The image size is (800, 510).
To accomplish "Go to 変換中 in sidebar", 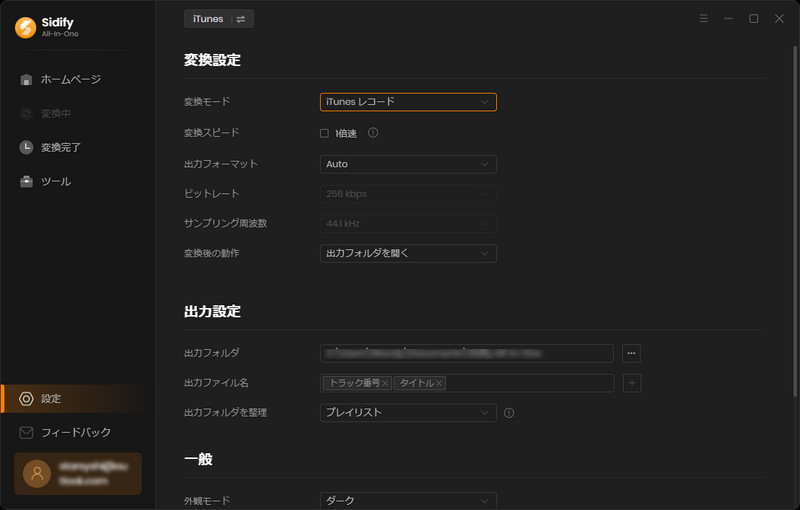I will tap(78, 113).
